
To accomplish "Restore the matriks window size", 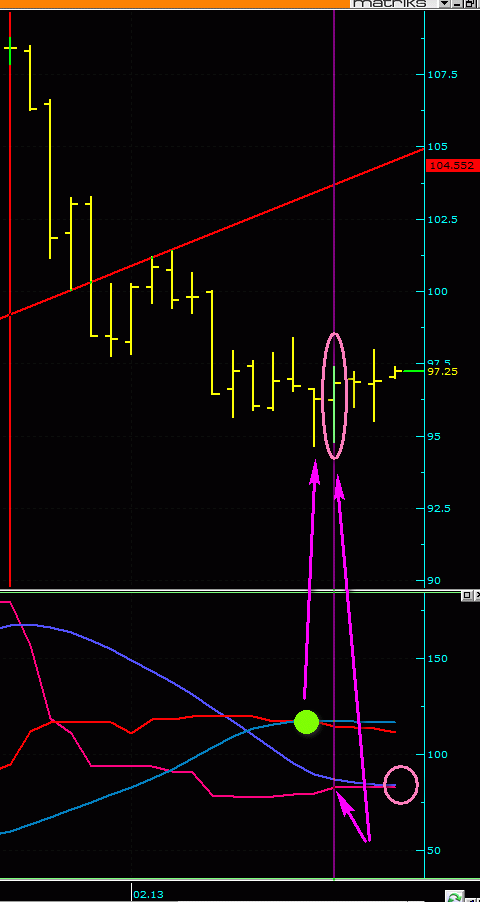I will tap(469, 3).
